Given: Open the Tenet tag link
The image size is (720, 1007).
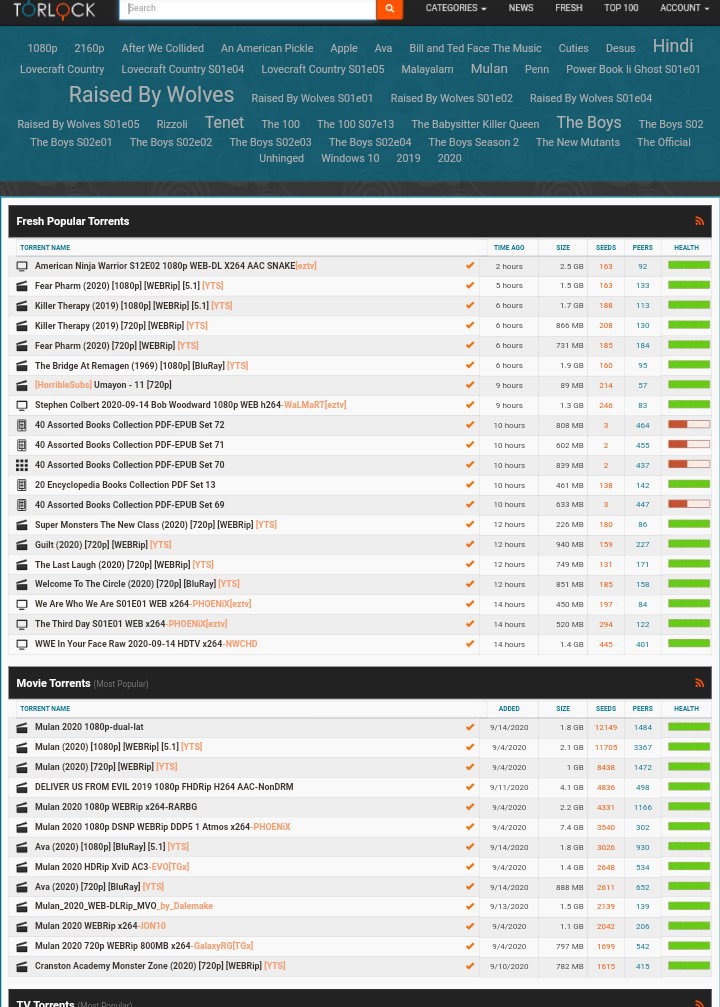Looking at the screenshot, I should click(224, 123).
